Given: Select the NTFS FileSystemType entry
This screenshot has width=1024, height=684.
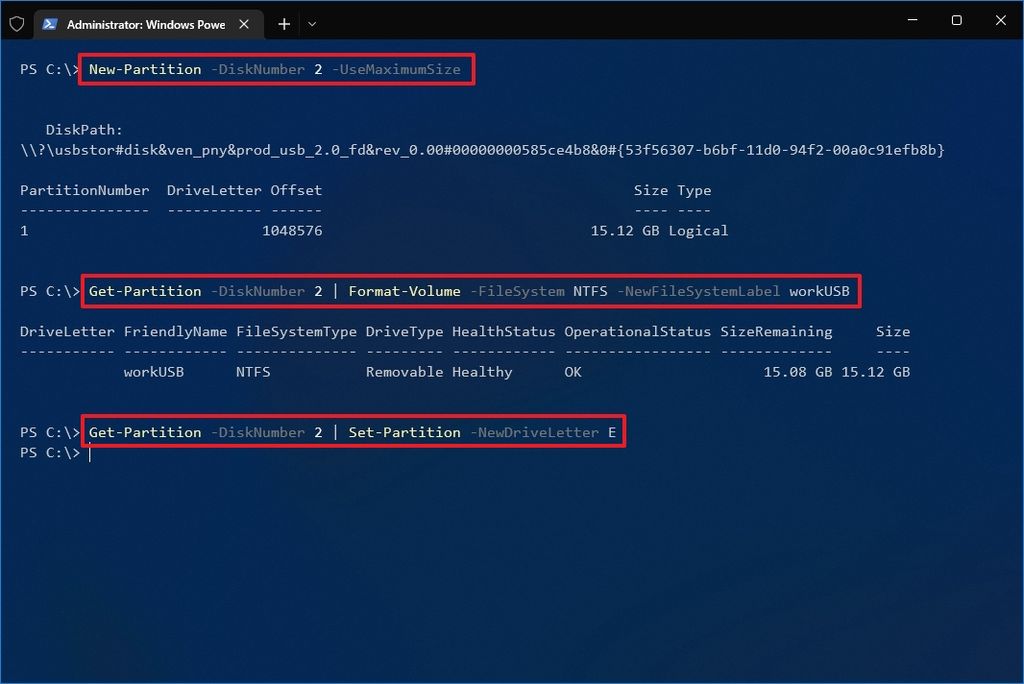Looking at the screenshot, I should click(253, 371).
